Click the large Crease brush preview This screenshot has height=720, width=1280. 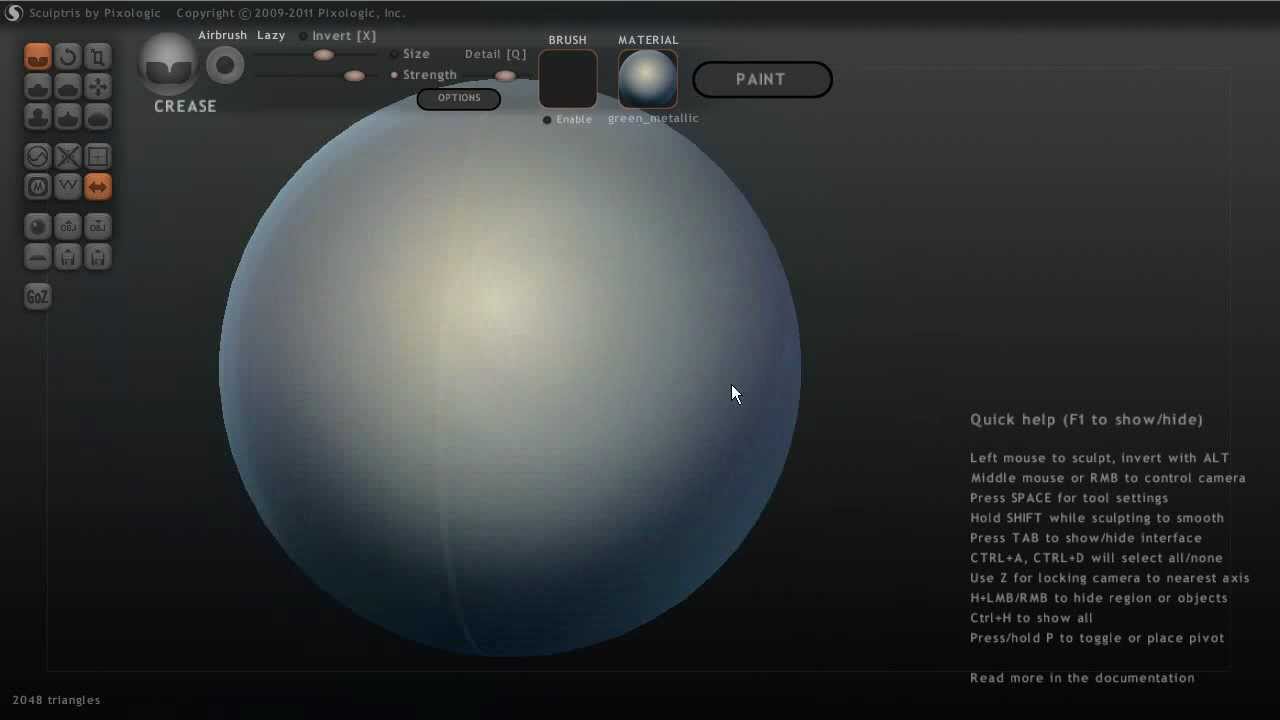click(x=168, y=65)
